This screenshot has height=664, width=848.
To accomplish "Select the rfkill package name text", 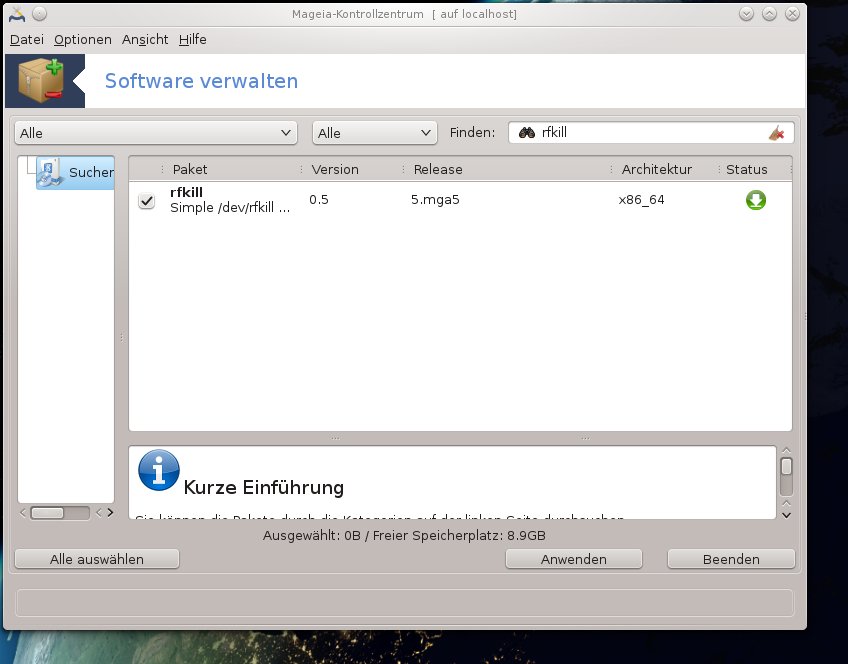I will 187,192.
